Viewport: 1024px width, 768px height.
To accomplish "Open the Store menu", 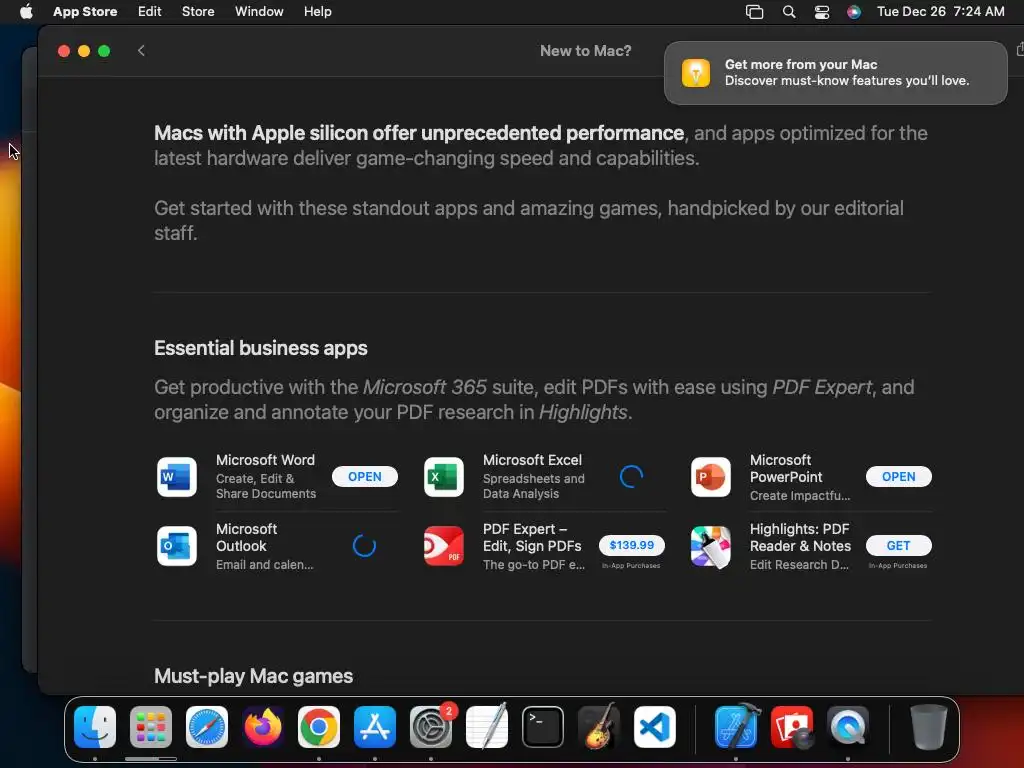I will [198, 11].
